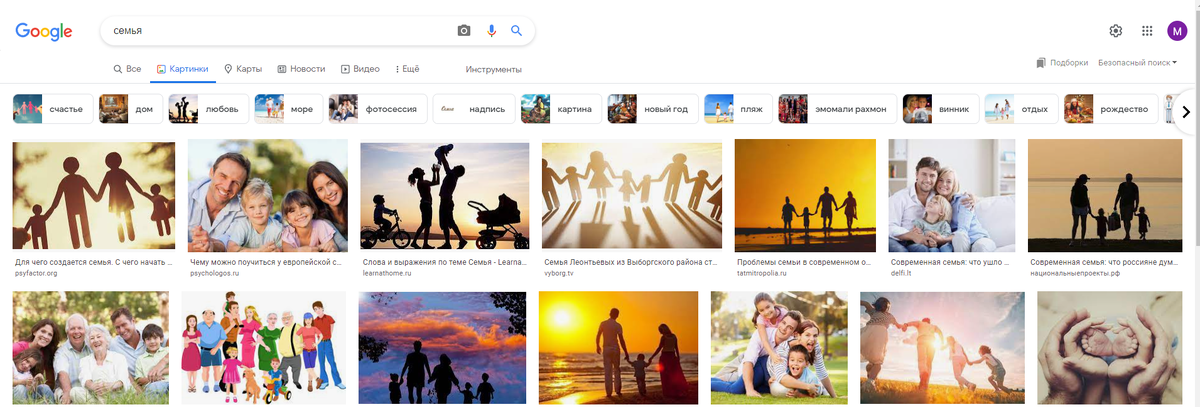Open Инструменты search tools
This screenshot has width=1200, height=407.
click(494, 69)
